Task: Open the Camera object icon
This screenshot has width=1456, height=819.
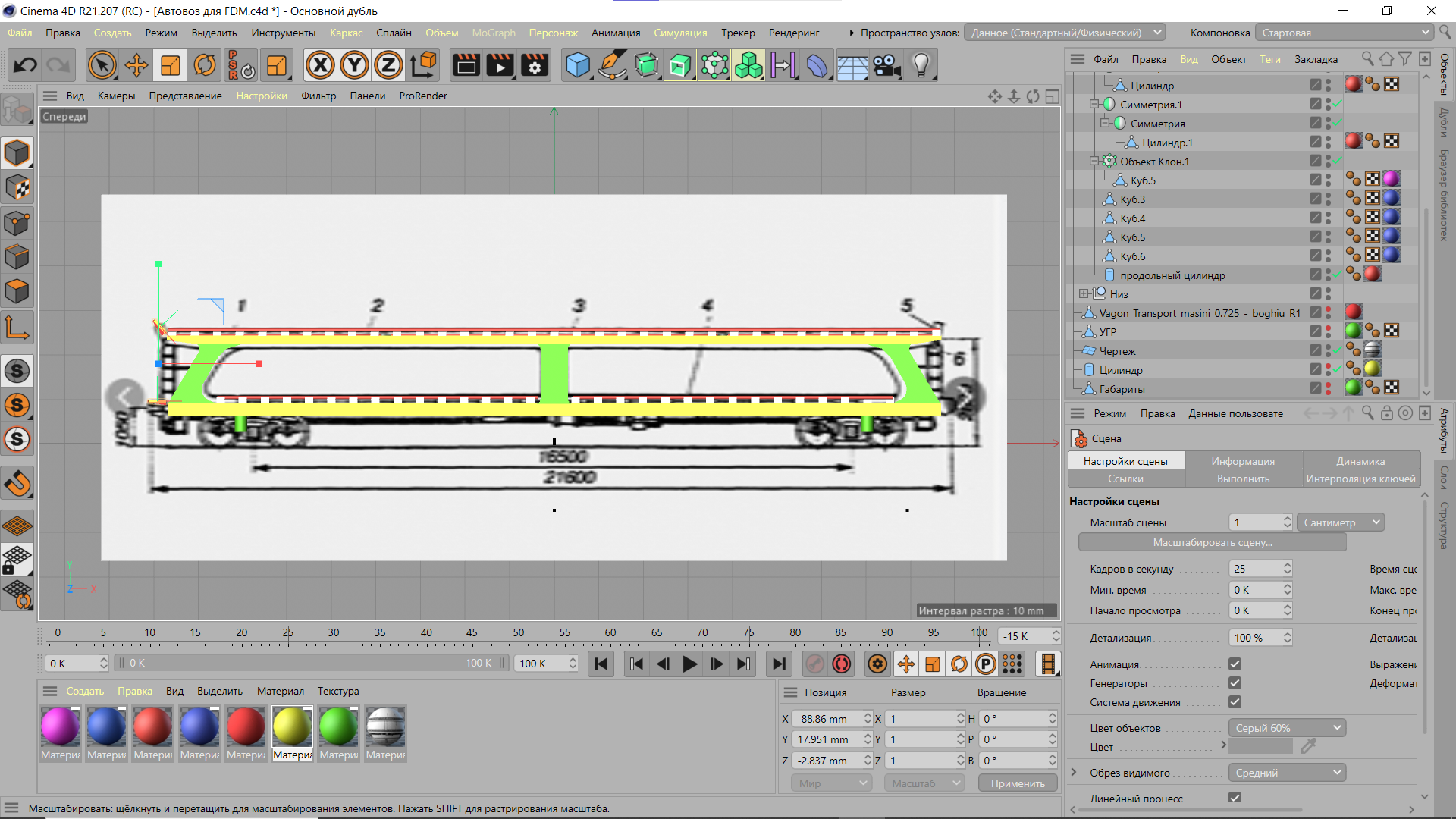Action: click(x=886, y=66)
